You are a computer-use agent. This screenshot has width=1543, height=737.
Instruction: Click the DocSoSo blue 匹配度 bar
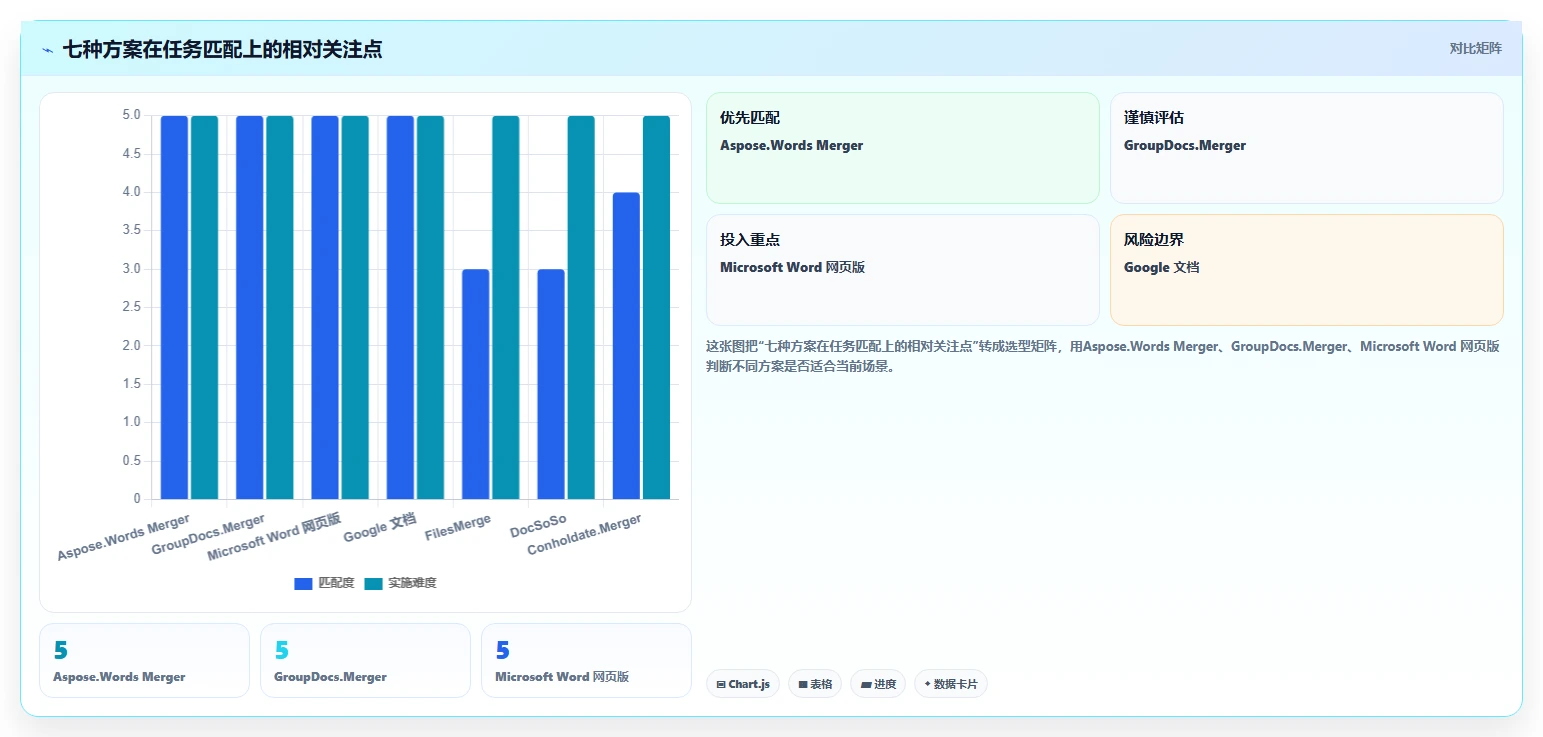point(551,384)
